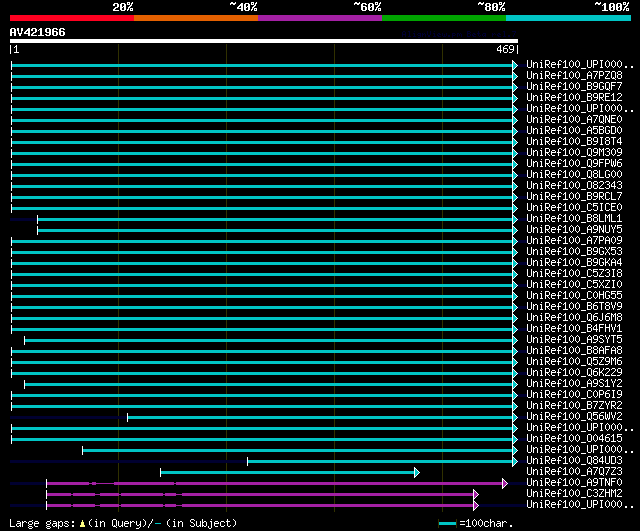Screen dimensions: 640x531
Task: Click the cyan ~100% legend segment
Action: (x=569, y=18)
